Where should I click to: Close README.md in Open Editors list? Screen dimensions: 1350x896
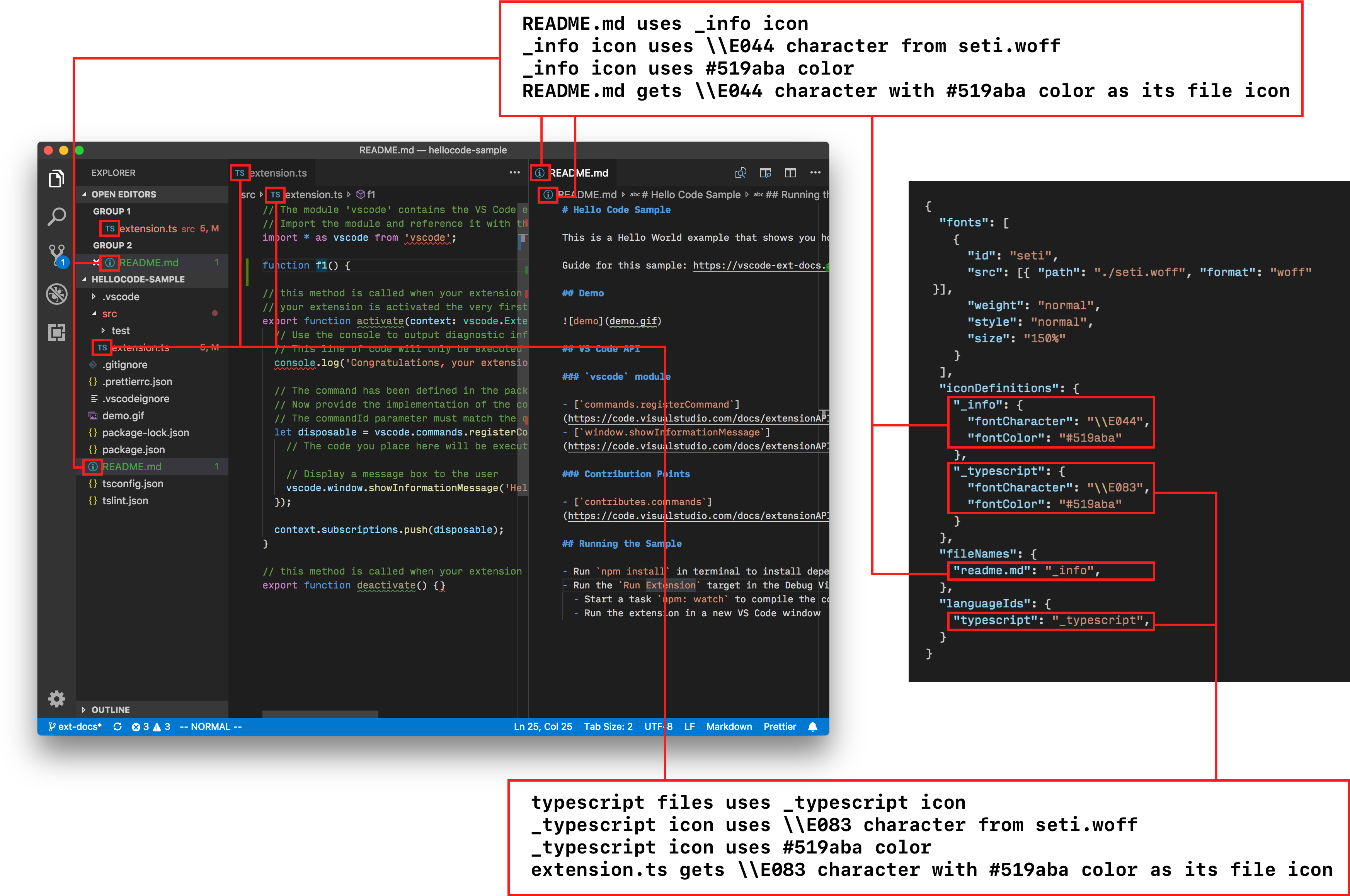click(x=96, y=262)
